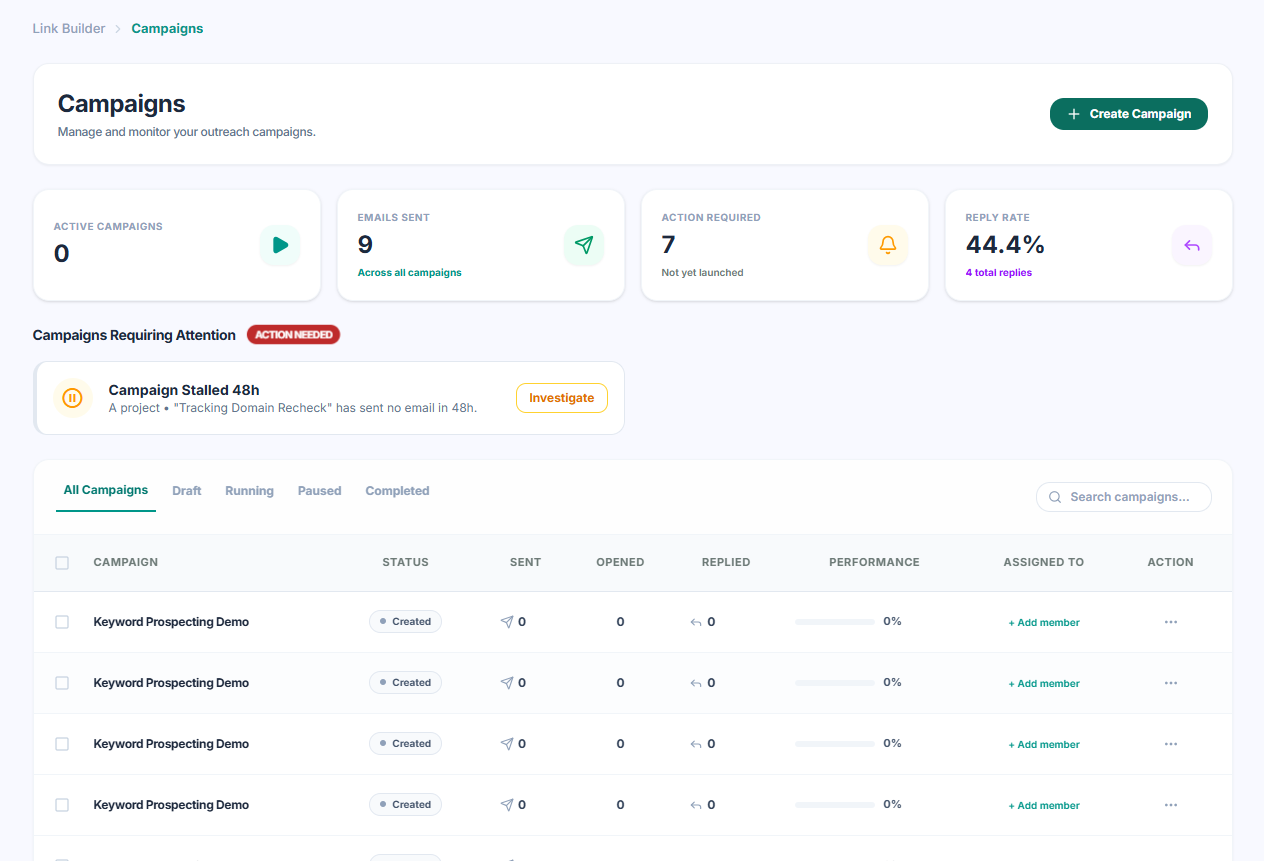
Task: Tick checkbox of first Keyword Prospecting Demo row
Action: pos(62,622)
